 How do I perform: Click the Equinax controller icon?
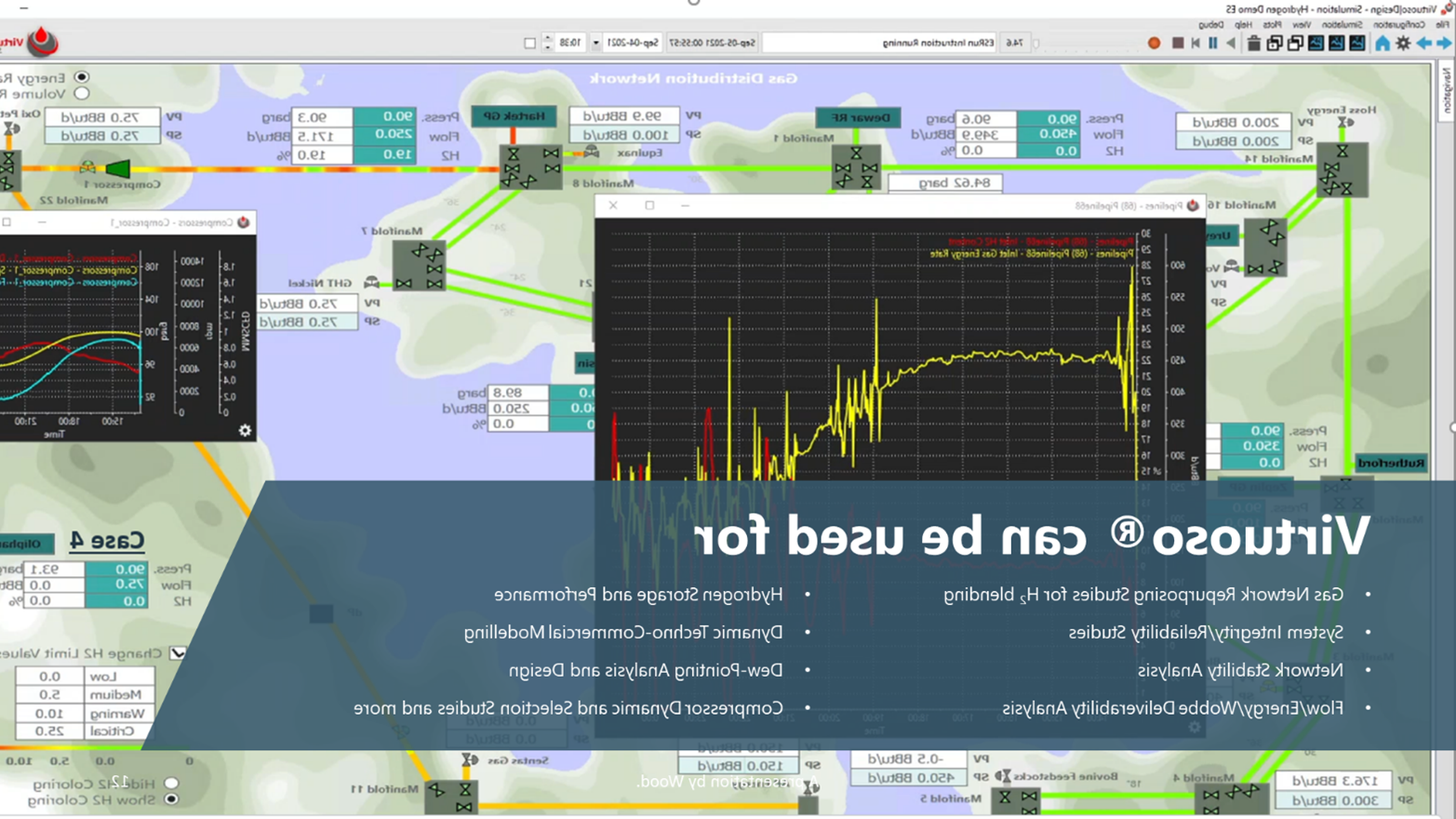point(592,152)
